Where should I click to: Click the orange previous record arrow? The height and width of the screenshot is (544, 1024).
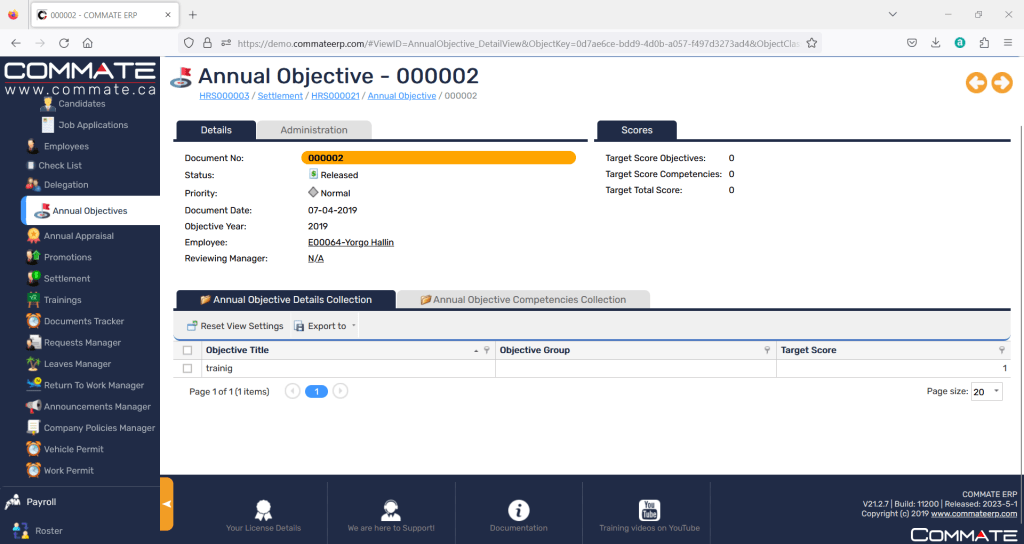tap(976, 83)
